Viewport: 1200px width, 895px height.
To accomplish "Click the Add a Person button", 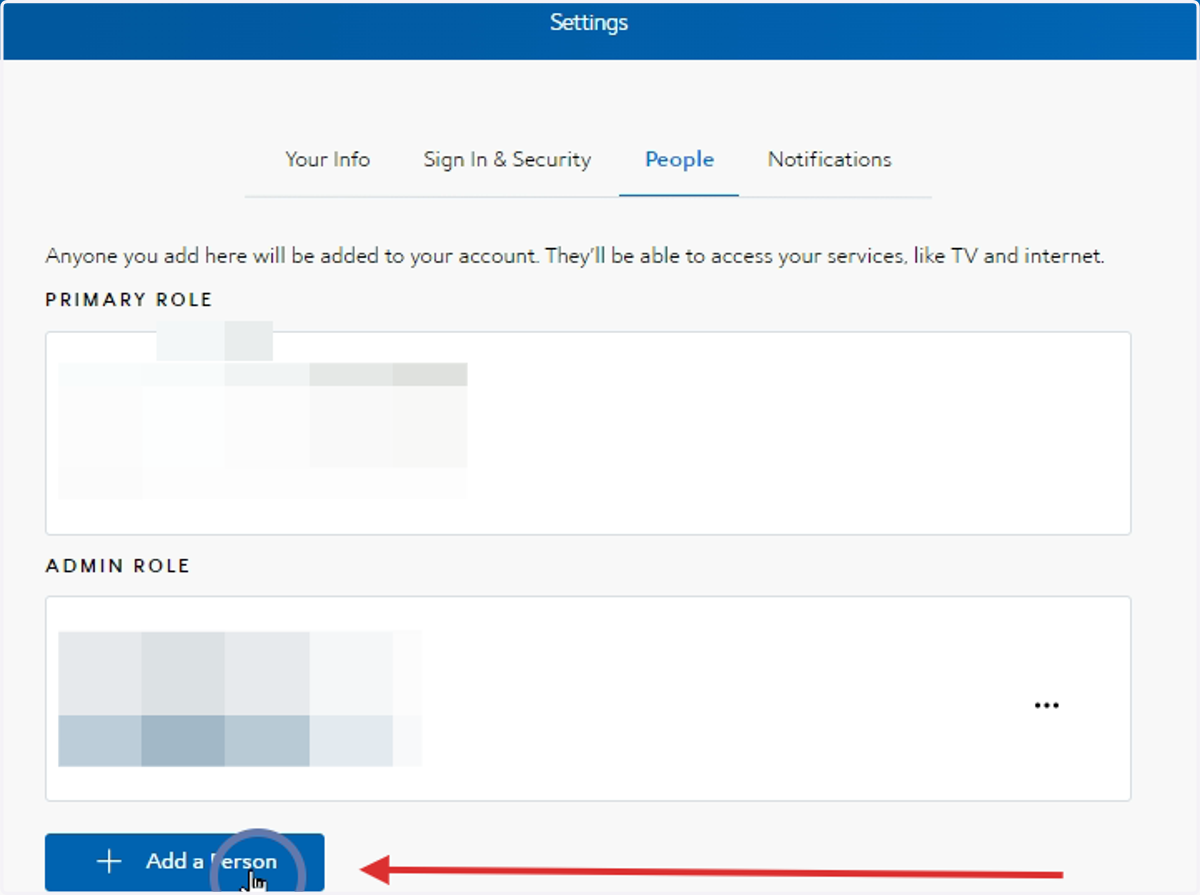I will [x=185, y=862].
